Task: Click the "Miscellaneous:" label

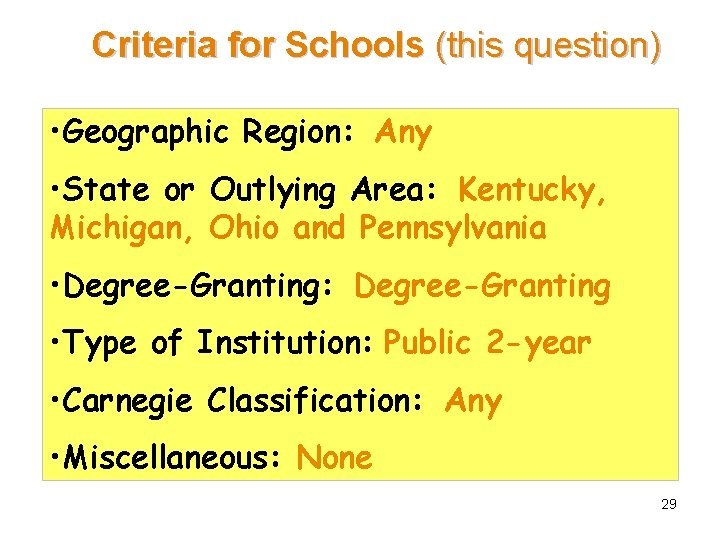Action: pyautogui.click(x=174, y=458)
